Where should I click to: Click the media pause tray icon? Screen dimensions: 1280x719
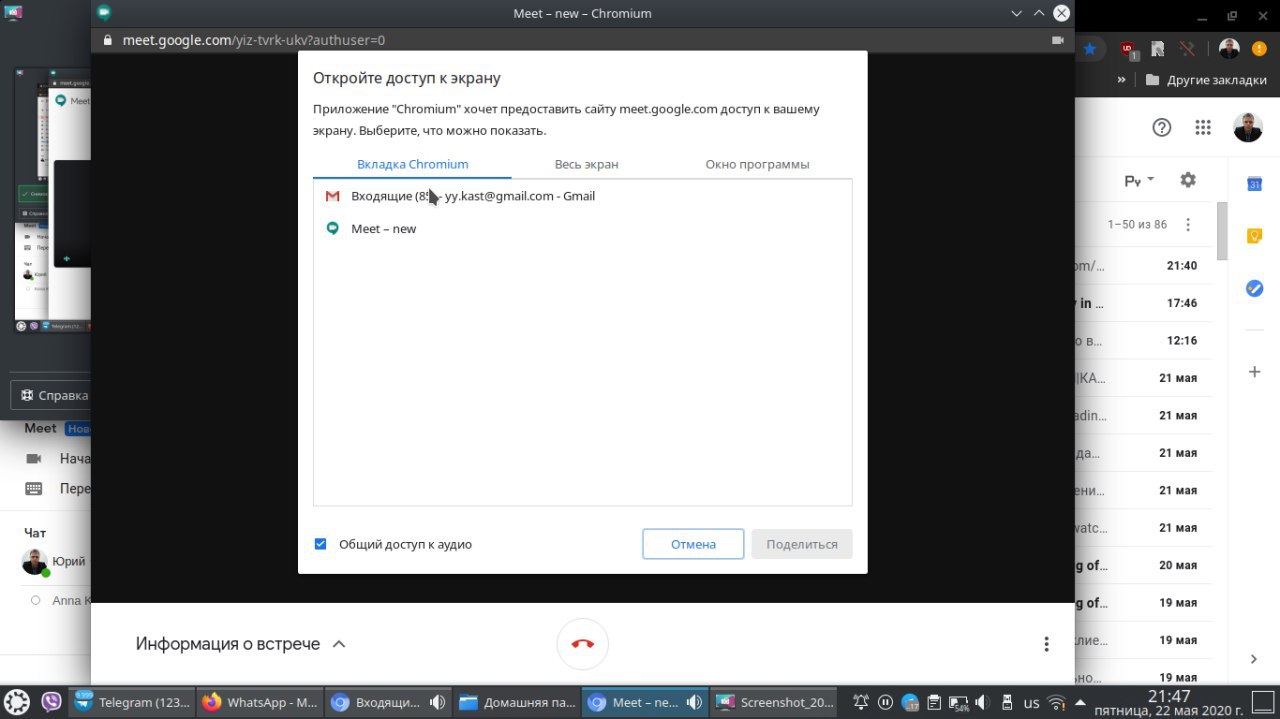[x=885, y=702]
